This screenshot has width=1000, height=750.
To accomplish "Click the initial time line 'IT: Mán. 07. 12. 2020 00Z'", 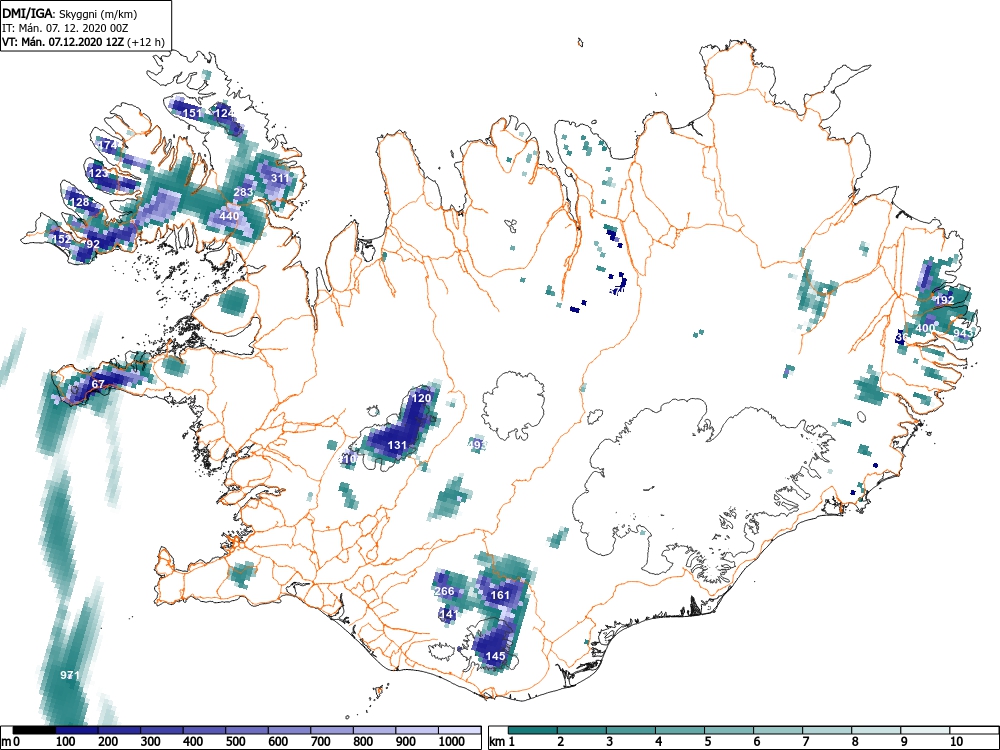I will [x=66, y=28].
